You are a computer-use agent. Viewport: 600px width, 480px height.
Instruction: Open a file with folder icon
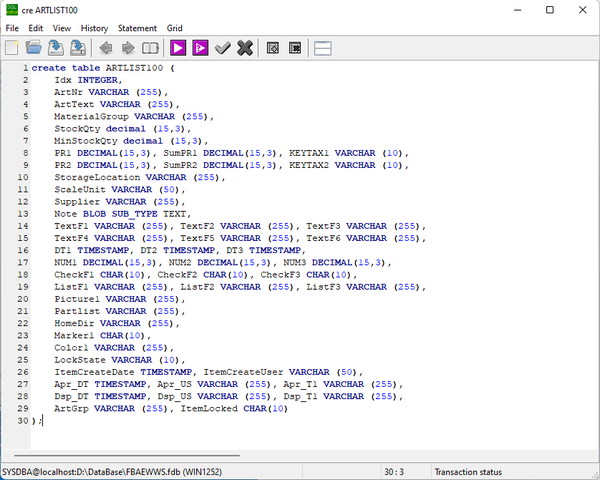click(34, 48)
